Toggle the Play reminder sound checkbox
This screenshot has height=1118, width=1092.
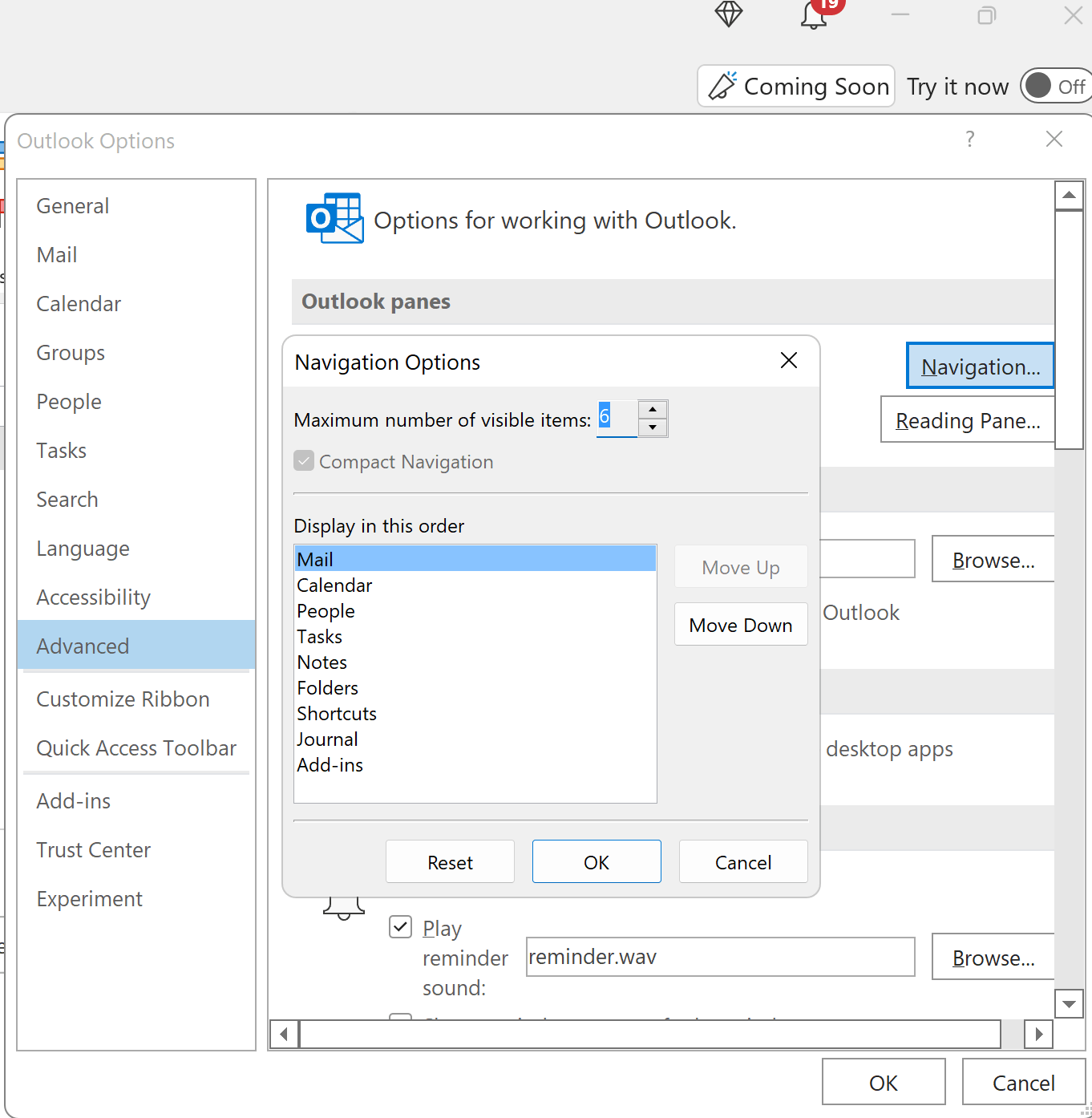401,927
